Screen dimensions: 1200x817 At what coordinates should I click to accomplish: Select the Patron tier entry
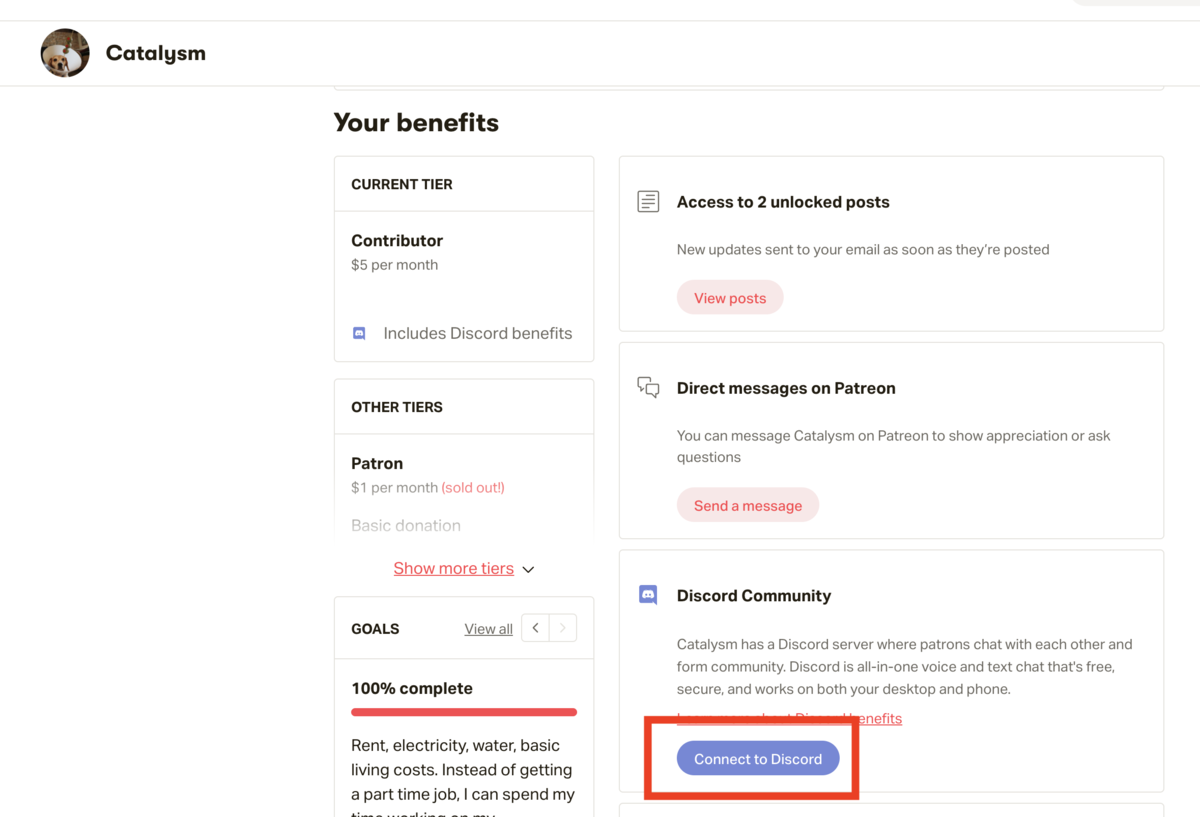point(377,463)
